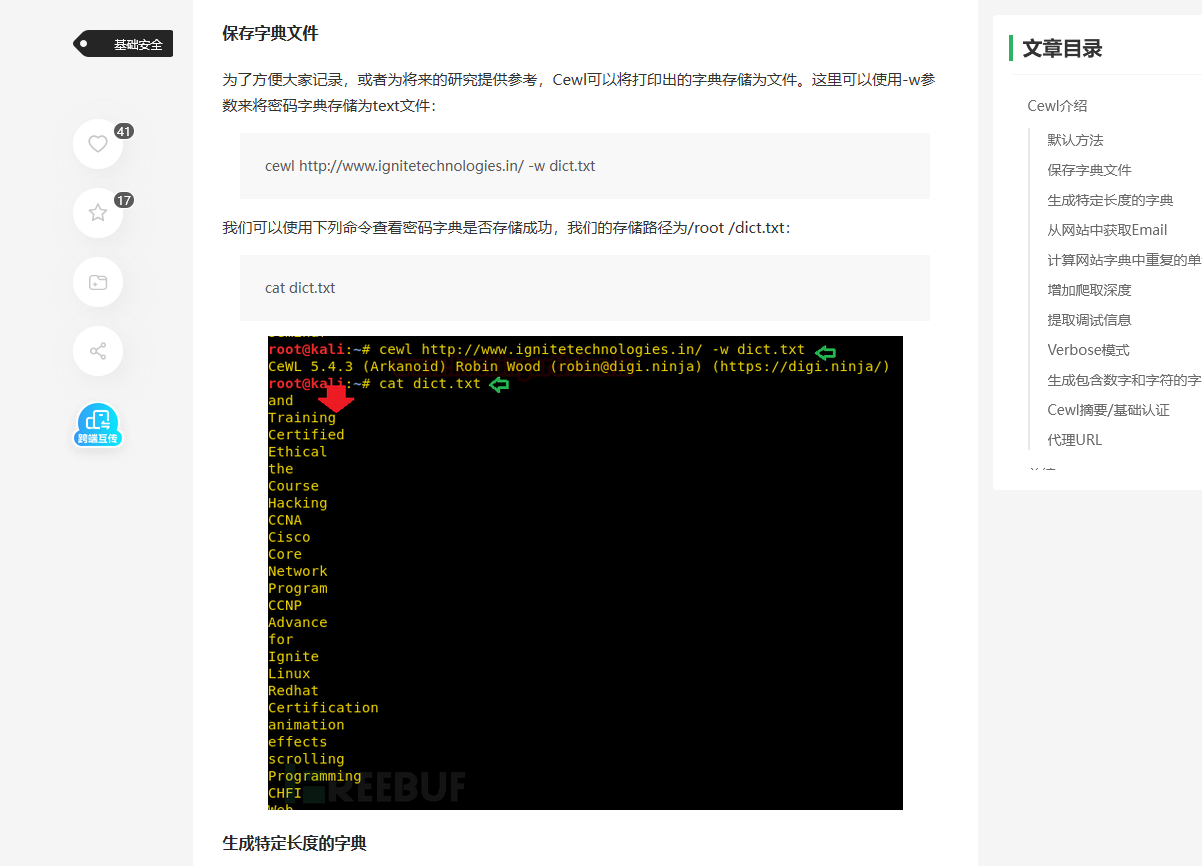Click the likes count badge showing 41
This screenshot has width=1202, height=866.
pyautogui.click(x=124, y=130)
